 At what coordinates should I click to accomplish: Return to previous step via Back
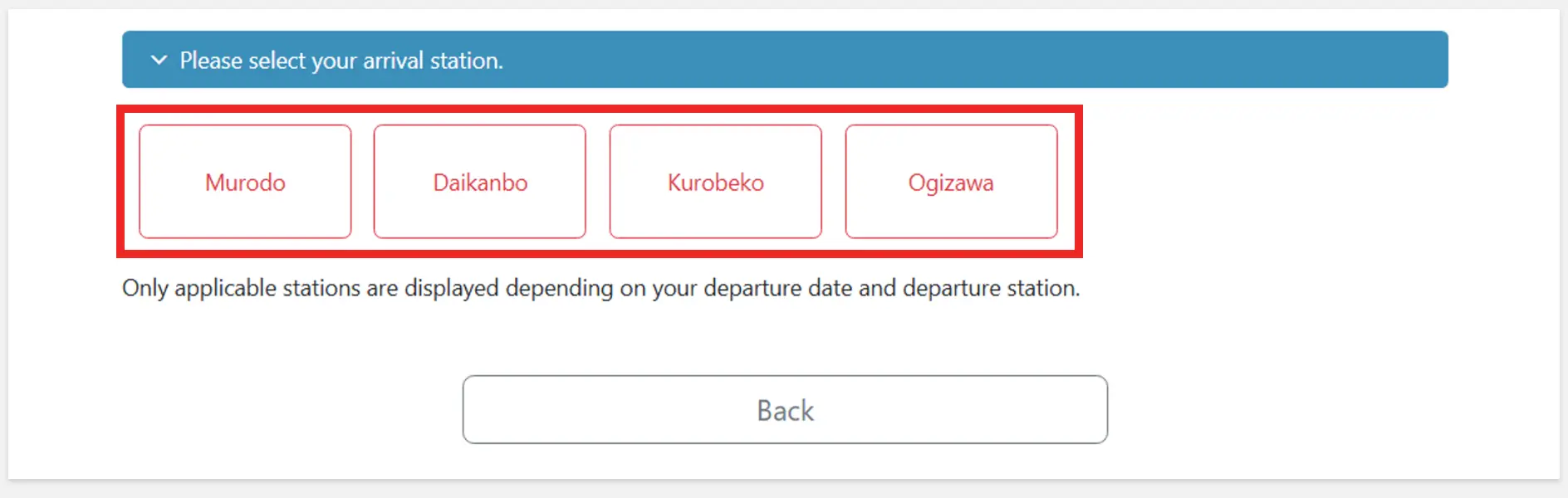[785, 410]
